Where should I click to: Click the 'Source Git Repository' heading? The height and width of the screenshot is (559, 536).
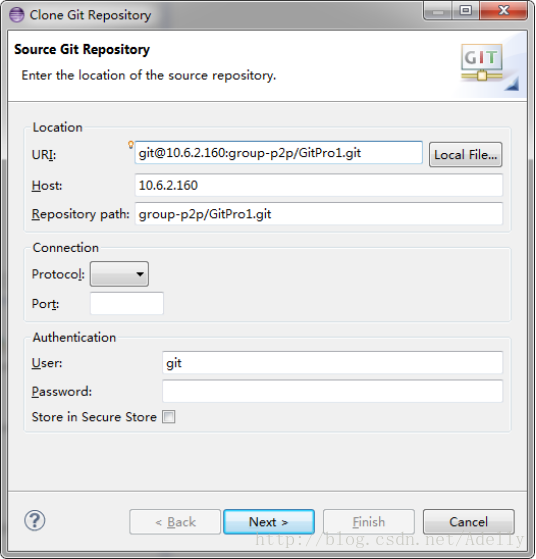82,49
